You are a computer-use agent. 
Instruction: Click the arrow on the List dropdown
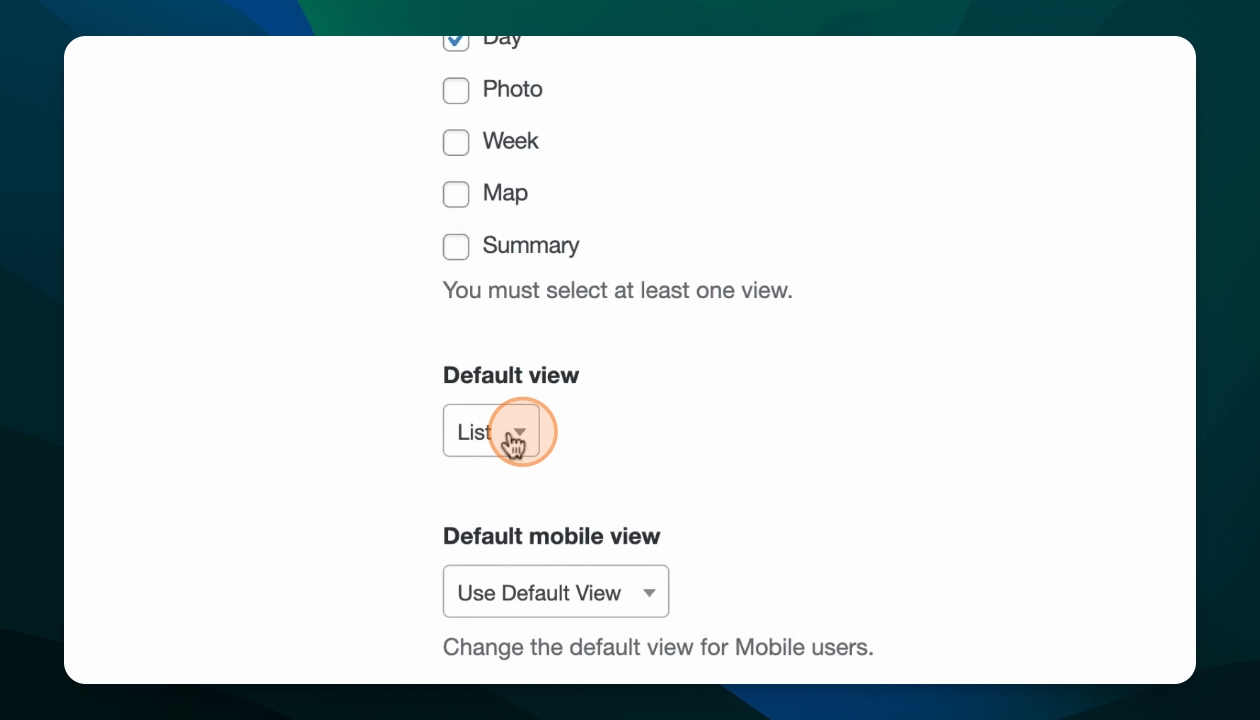tap(520, 432)
